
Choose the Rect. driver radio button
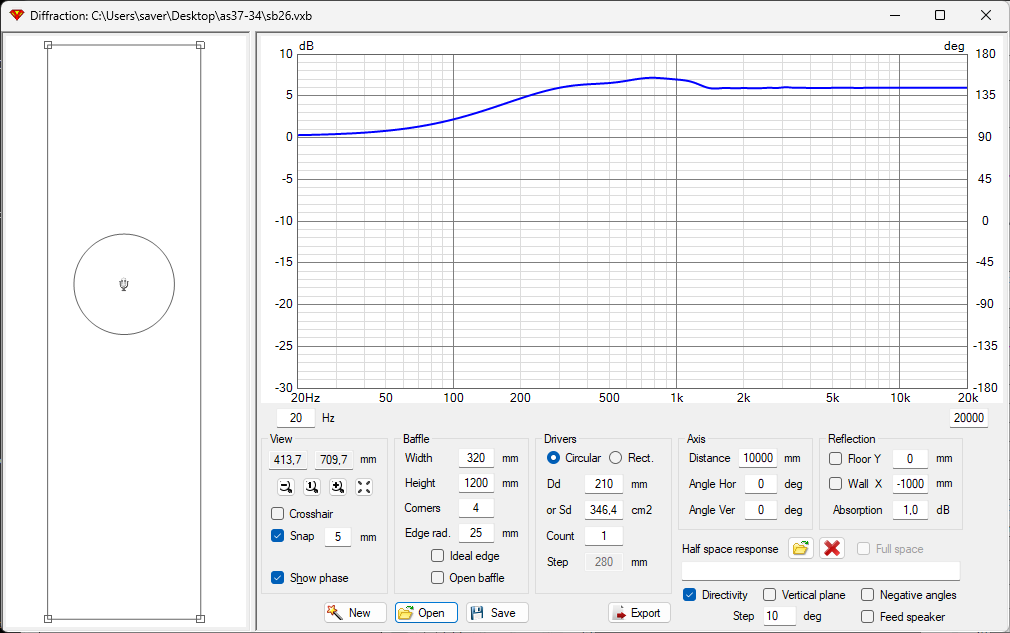(616, 458)
